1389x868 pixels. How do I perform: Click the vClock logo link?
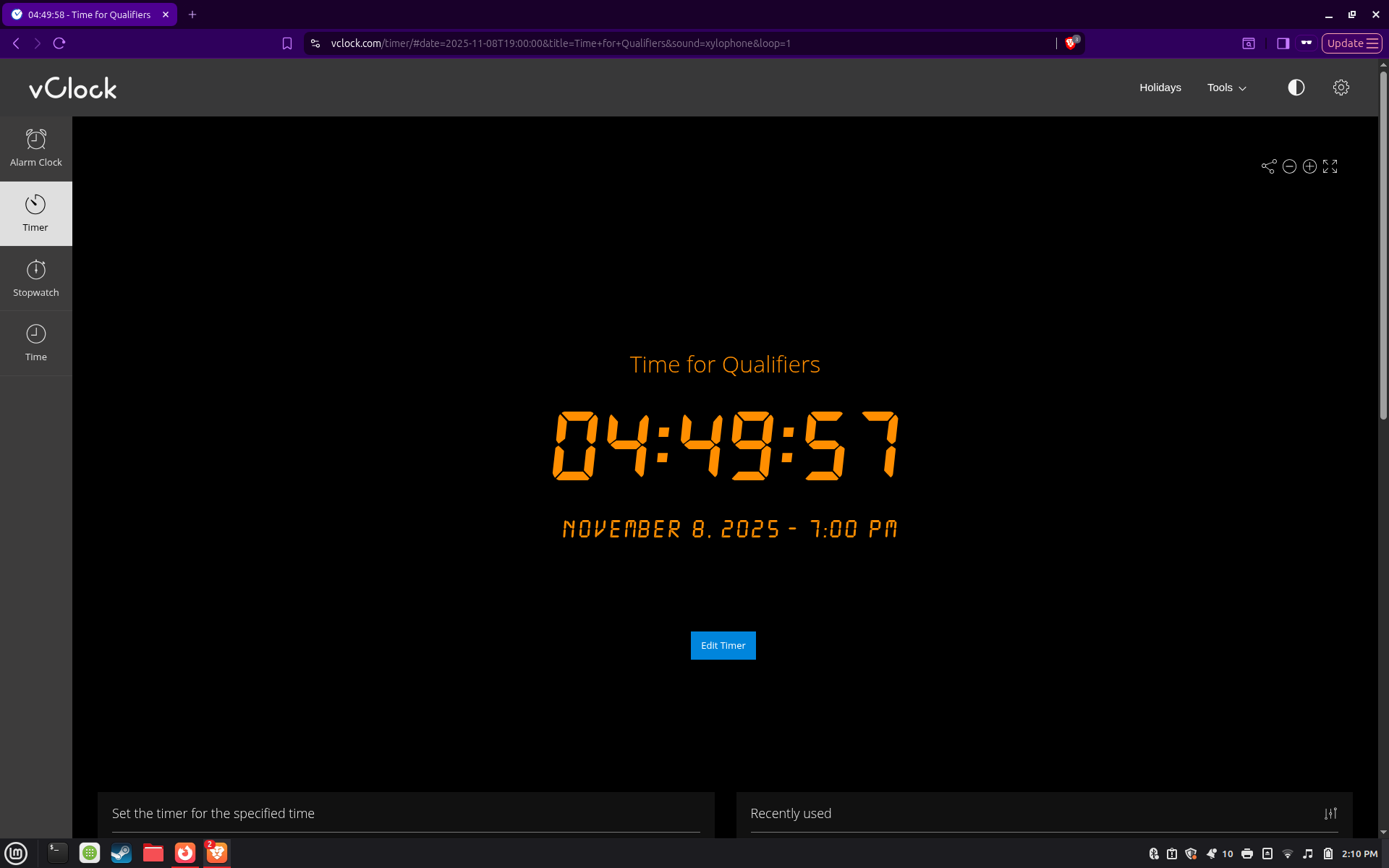[72, 88]
